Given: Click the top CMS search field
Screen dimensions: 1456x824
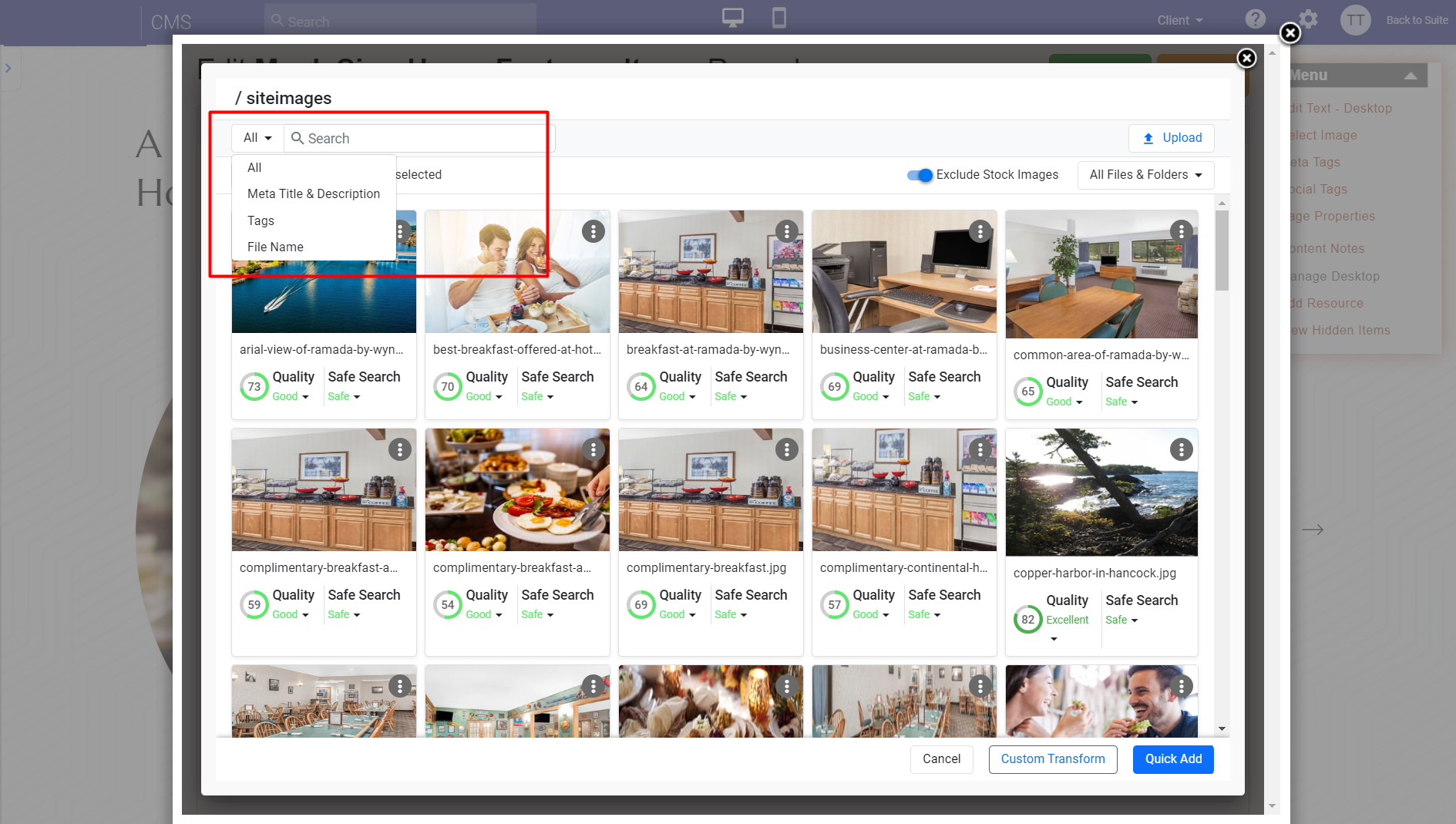Looking at the screenshot, I should coord(400,21).
